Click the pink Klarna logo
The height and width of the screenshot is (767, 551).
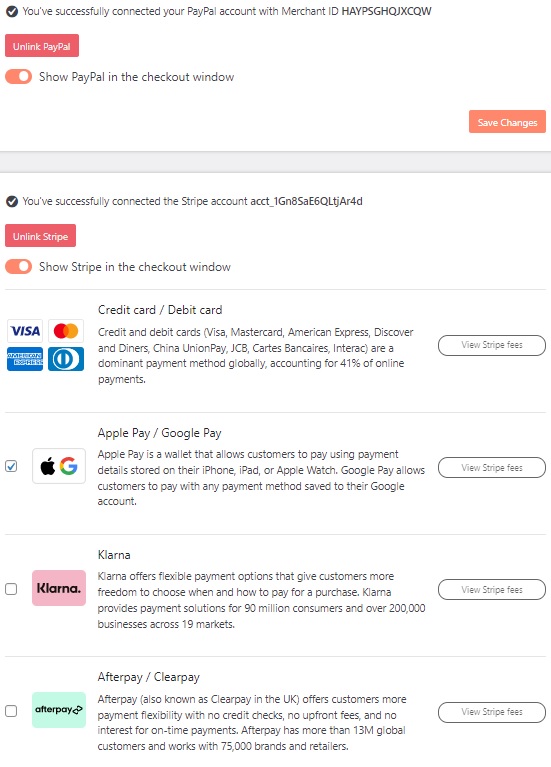[x=59, y=588]
